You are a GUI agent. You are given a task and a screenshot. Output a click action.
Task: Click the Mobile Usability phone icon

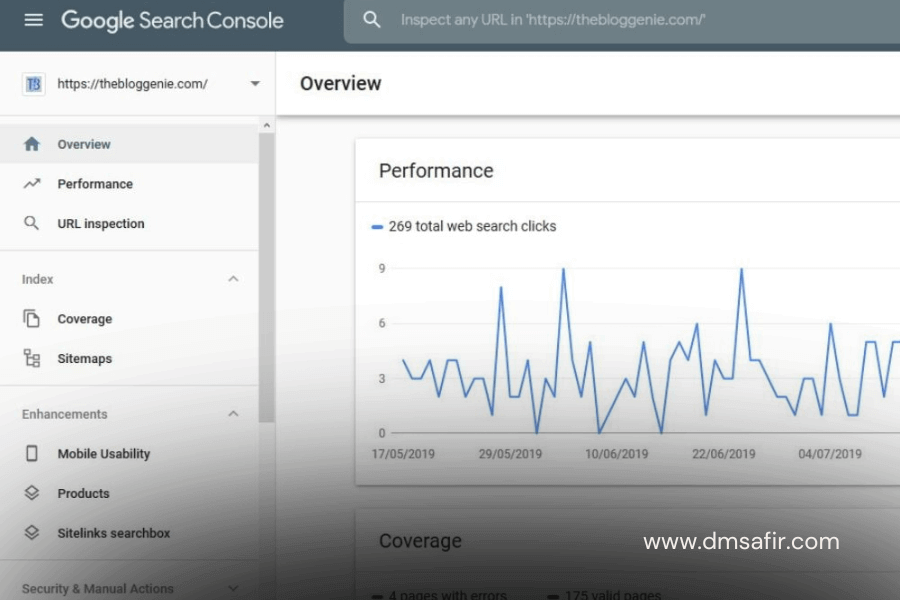click(x=32, y=454)
